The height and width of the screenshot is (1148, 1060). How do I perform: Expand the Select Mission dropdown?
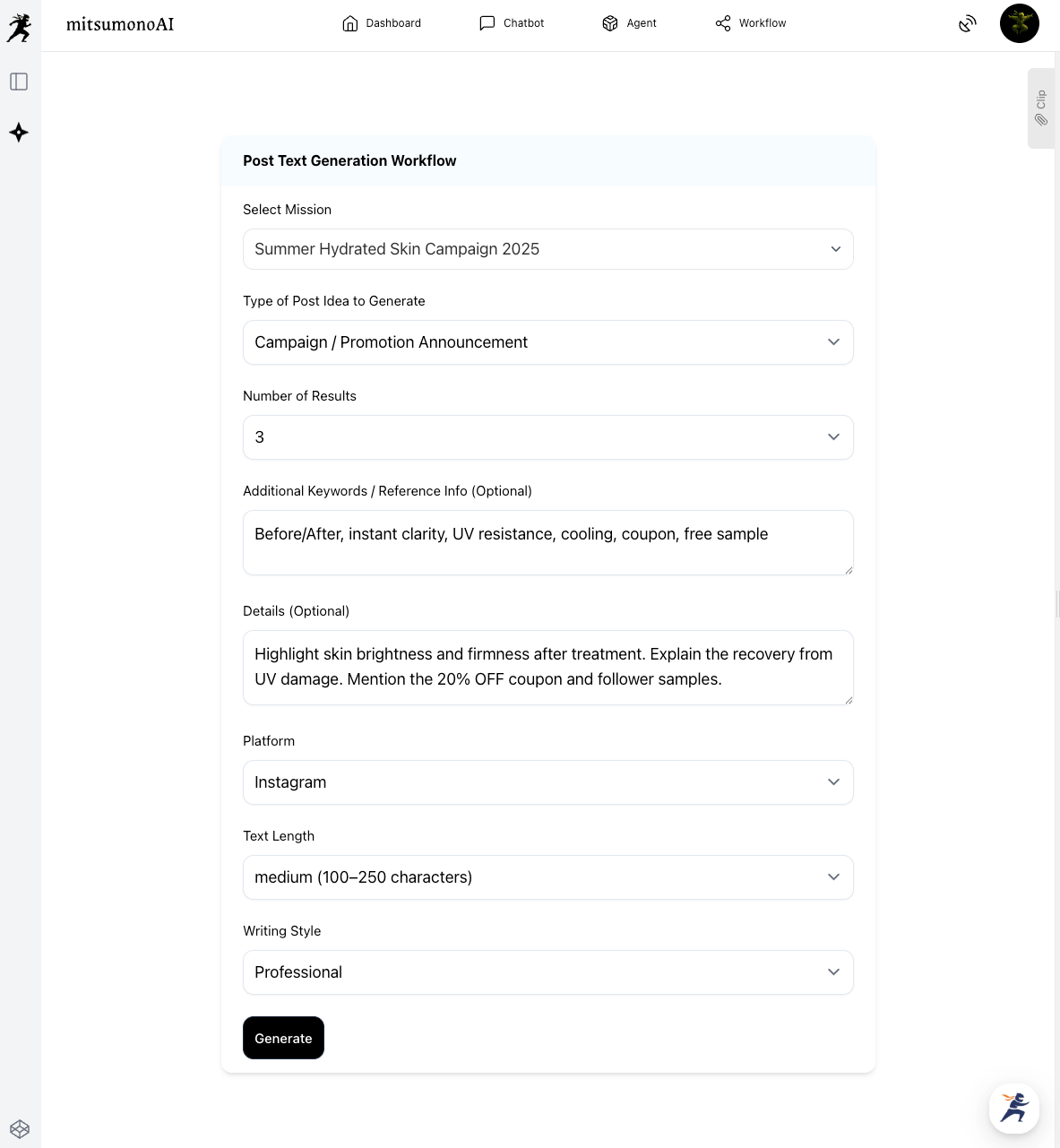(547, 249)
